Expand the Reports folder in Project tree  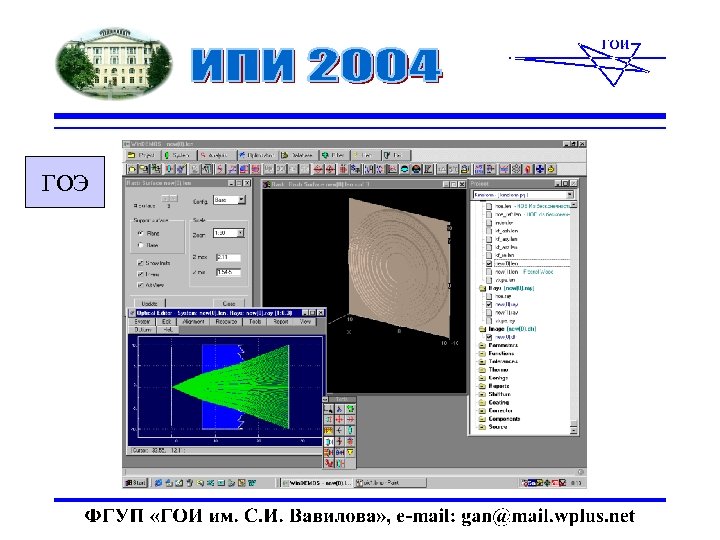[482, 386]
